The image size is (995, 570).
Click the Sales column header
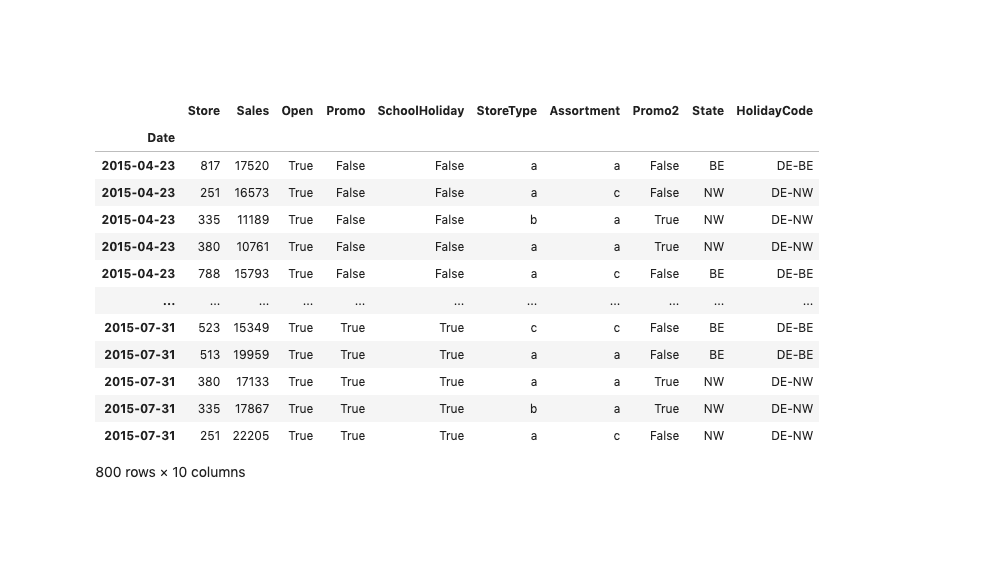click(x=252, y=111)
